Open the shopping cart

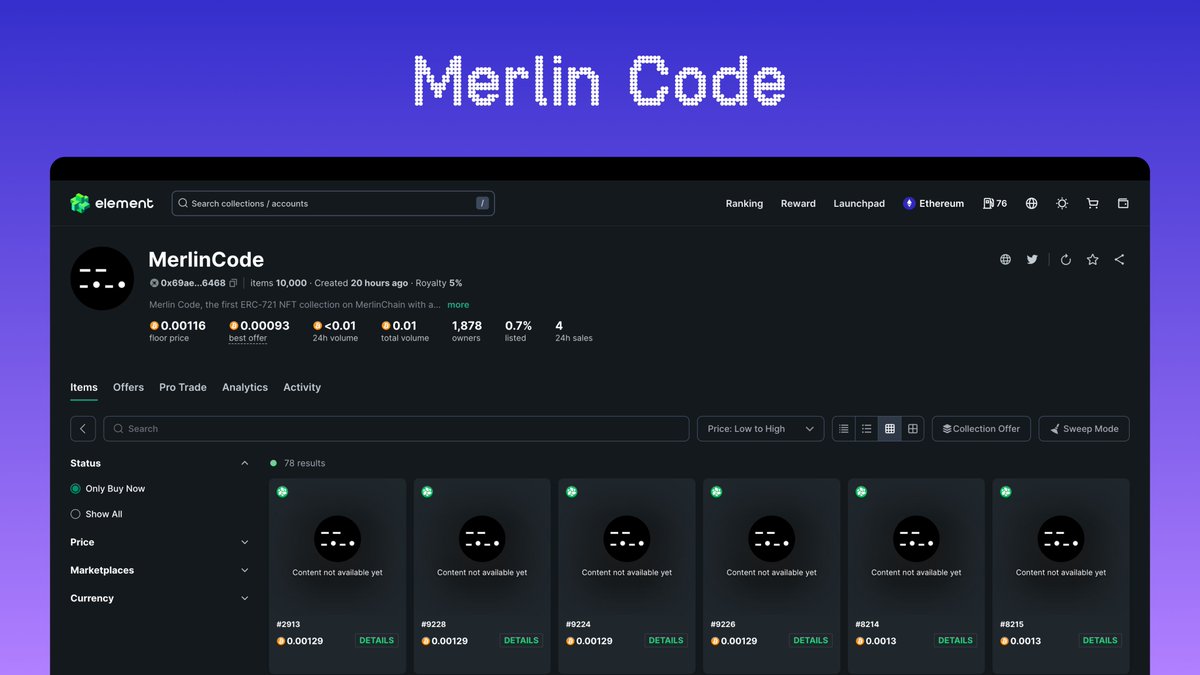tap(1092, 203)
